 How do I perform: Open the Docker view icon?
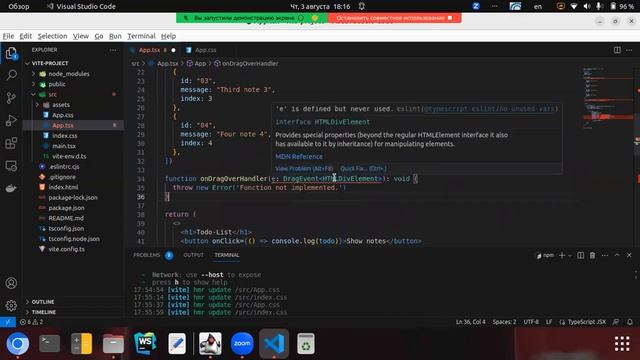pos(11,188)
